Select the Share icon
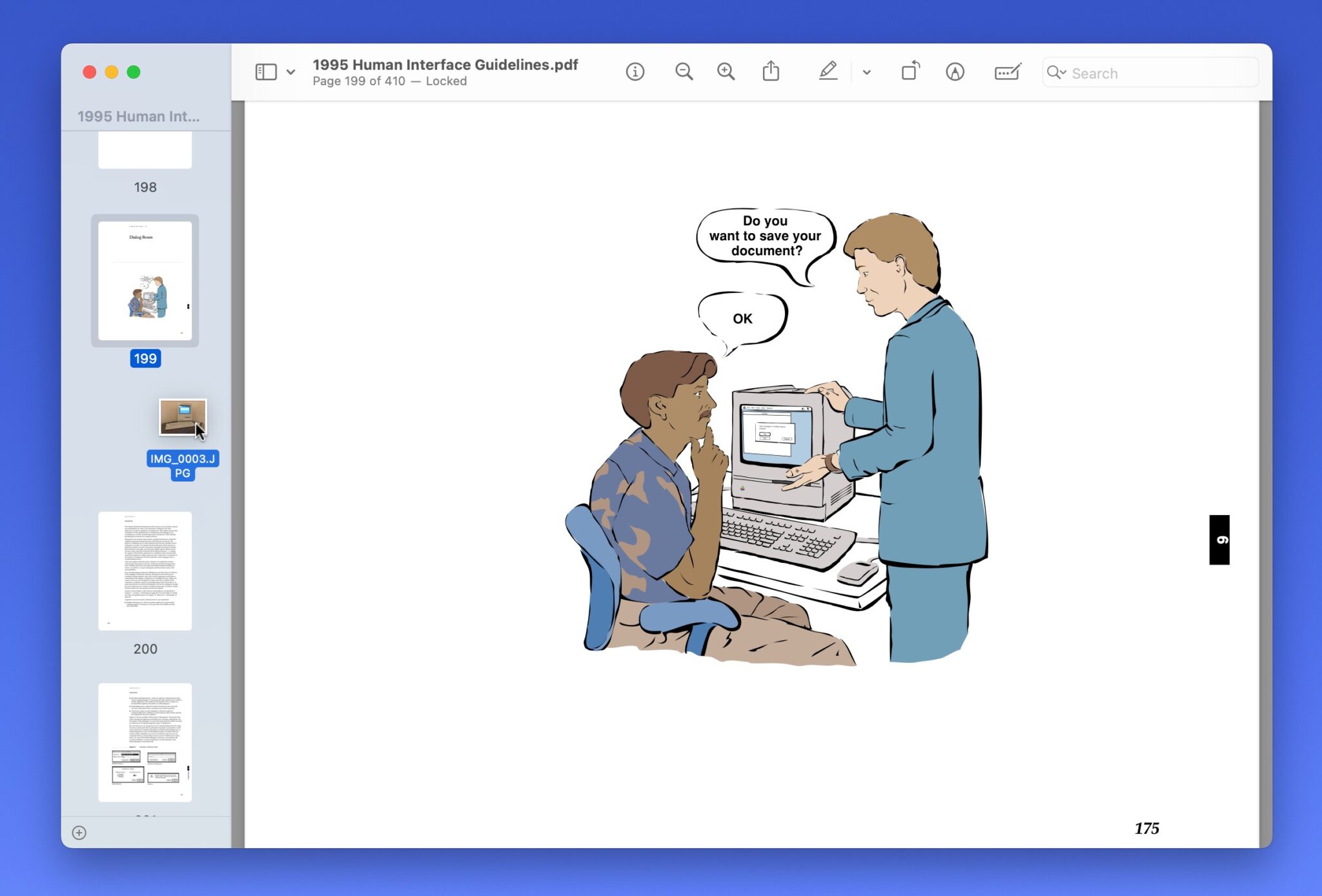1322x896 pixels. [x=771, y=72]
